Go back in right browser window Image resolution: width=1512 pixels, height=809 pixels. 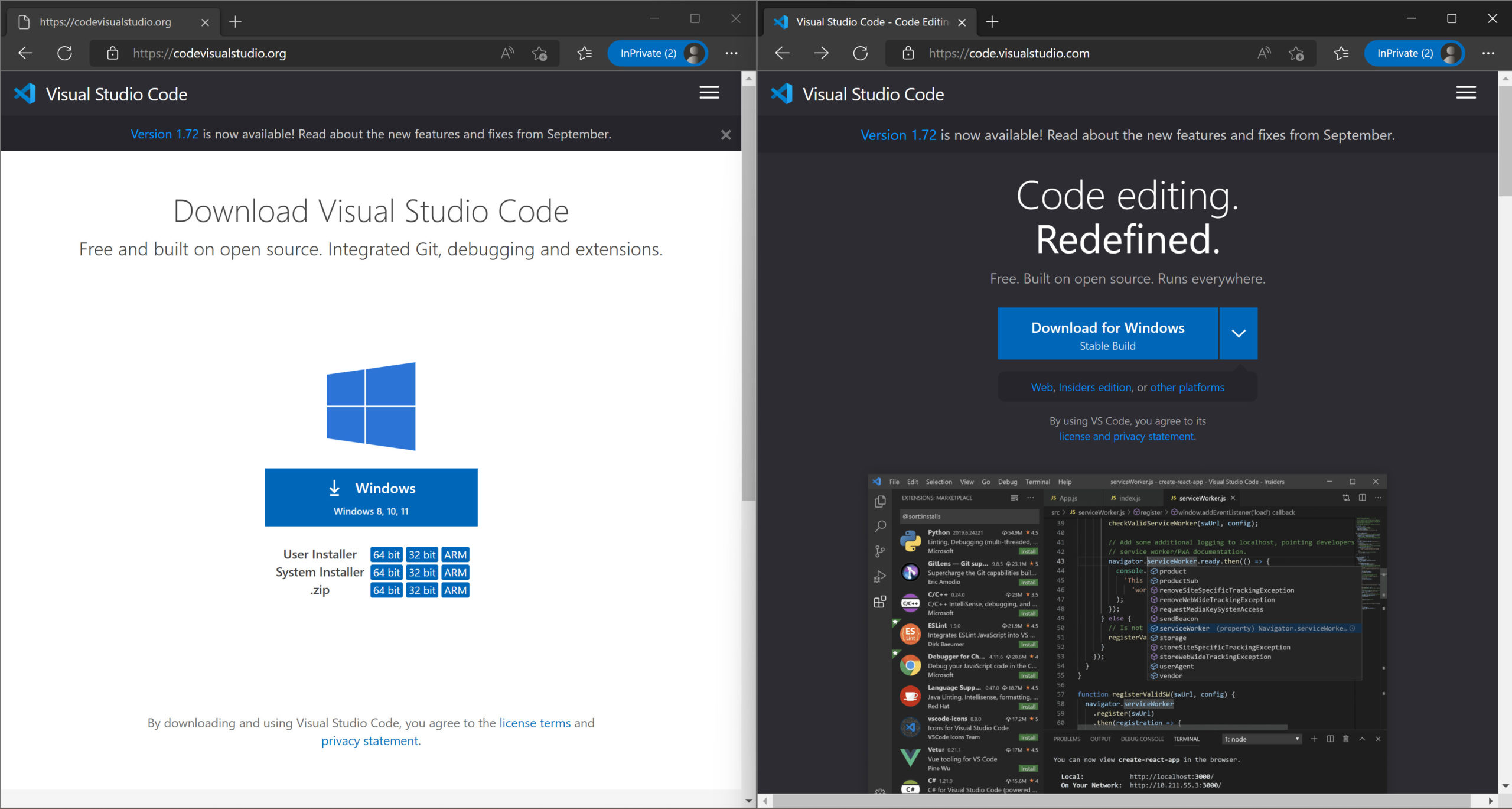coord(782,53)
